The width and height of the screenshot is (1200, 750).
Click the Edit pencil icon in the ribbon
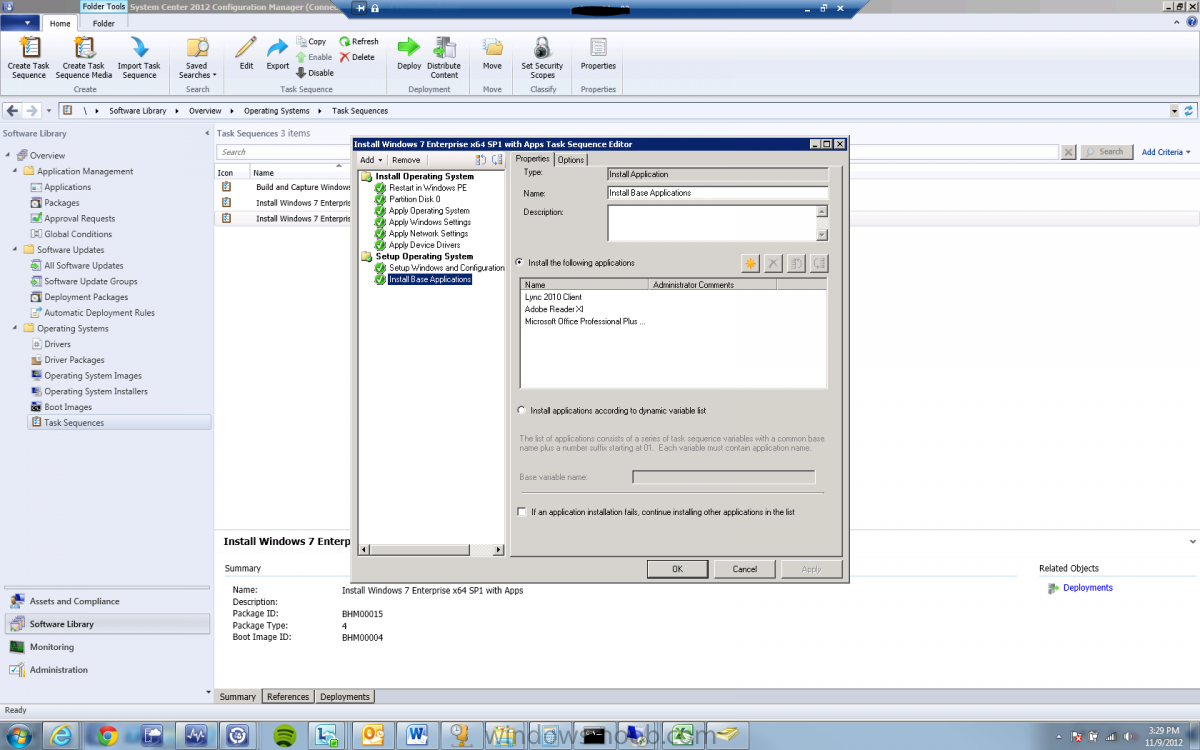(x=246, y=47)
